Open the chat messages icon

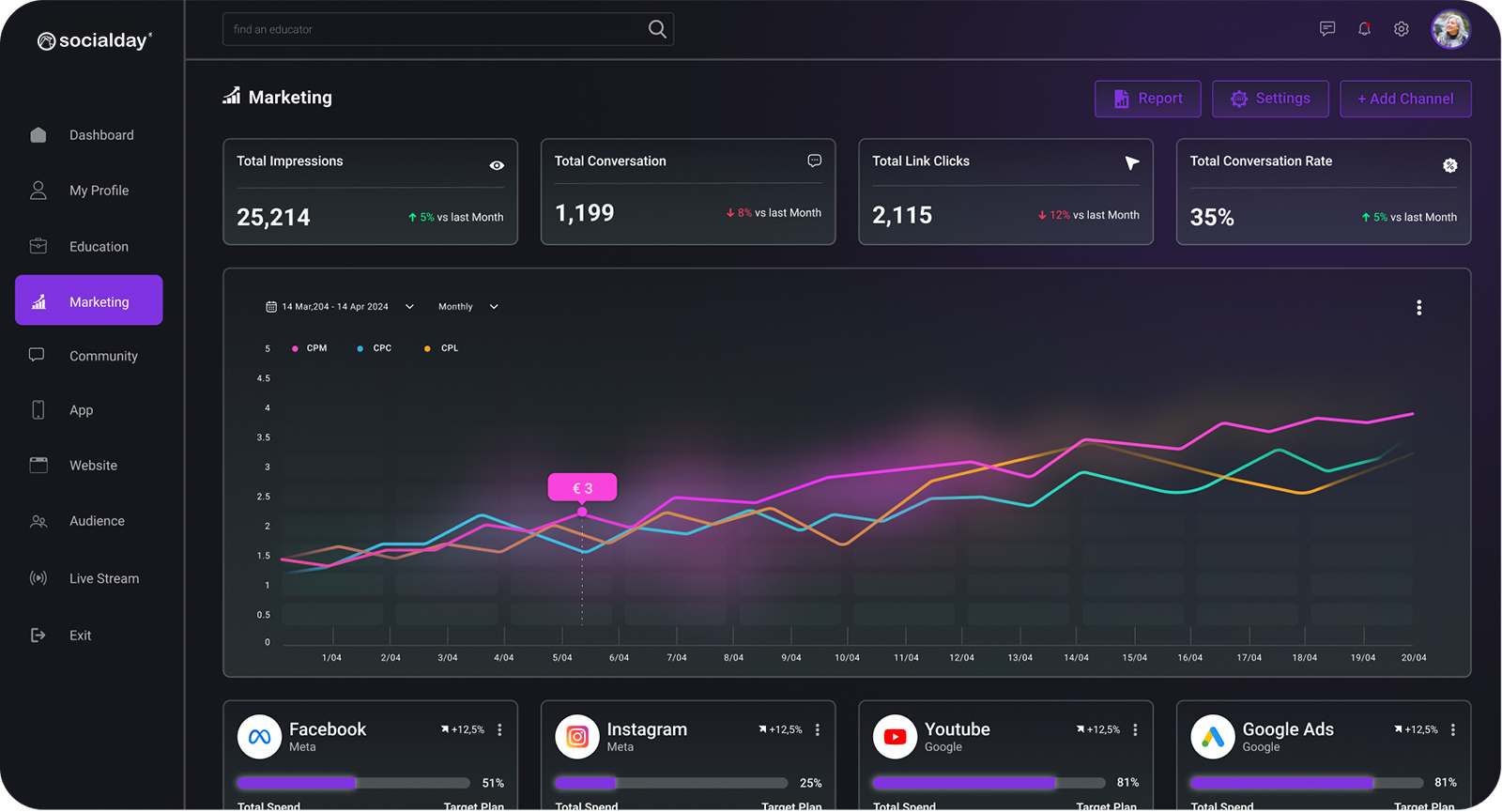(1327, 29)
